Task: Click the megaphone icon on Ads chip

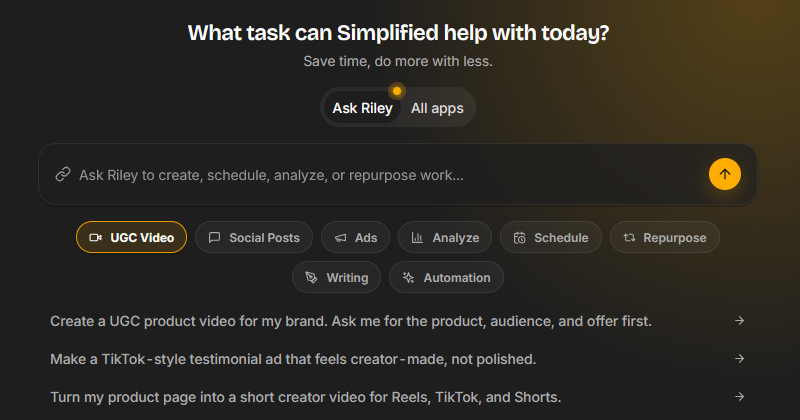Action: 340,238
